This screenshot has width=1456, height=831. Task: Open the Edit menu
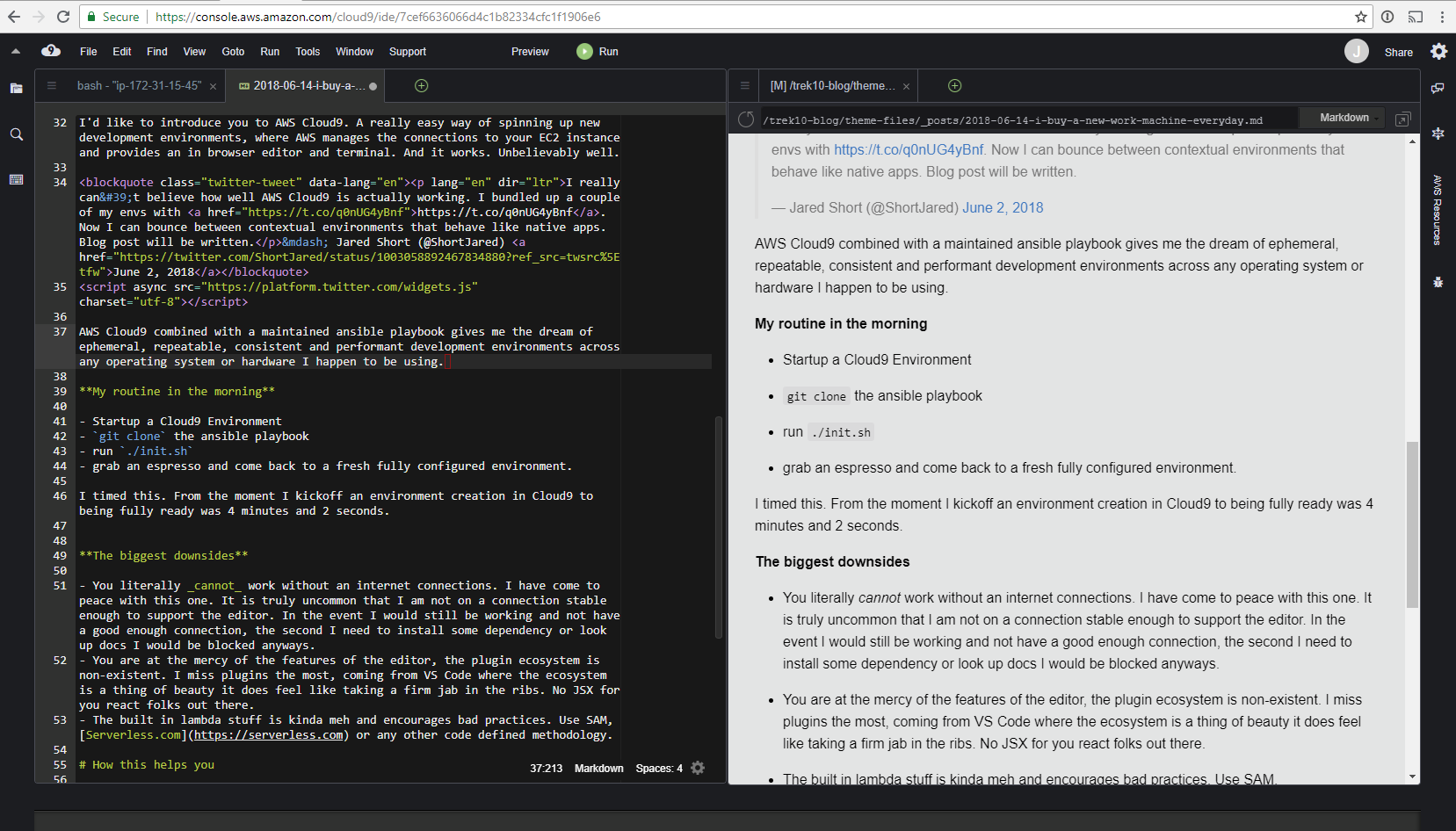tap(122, 52)
